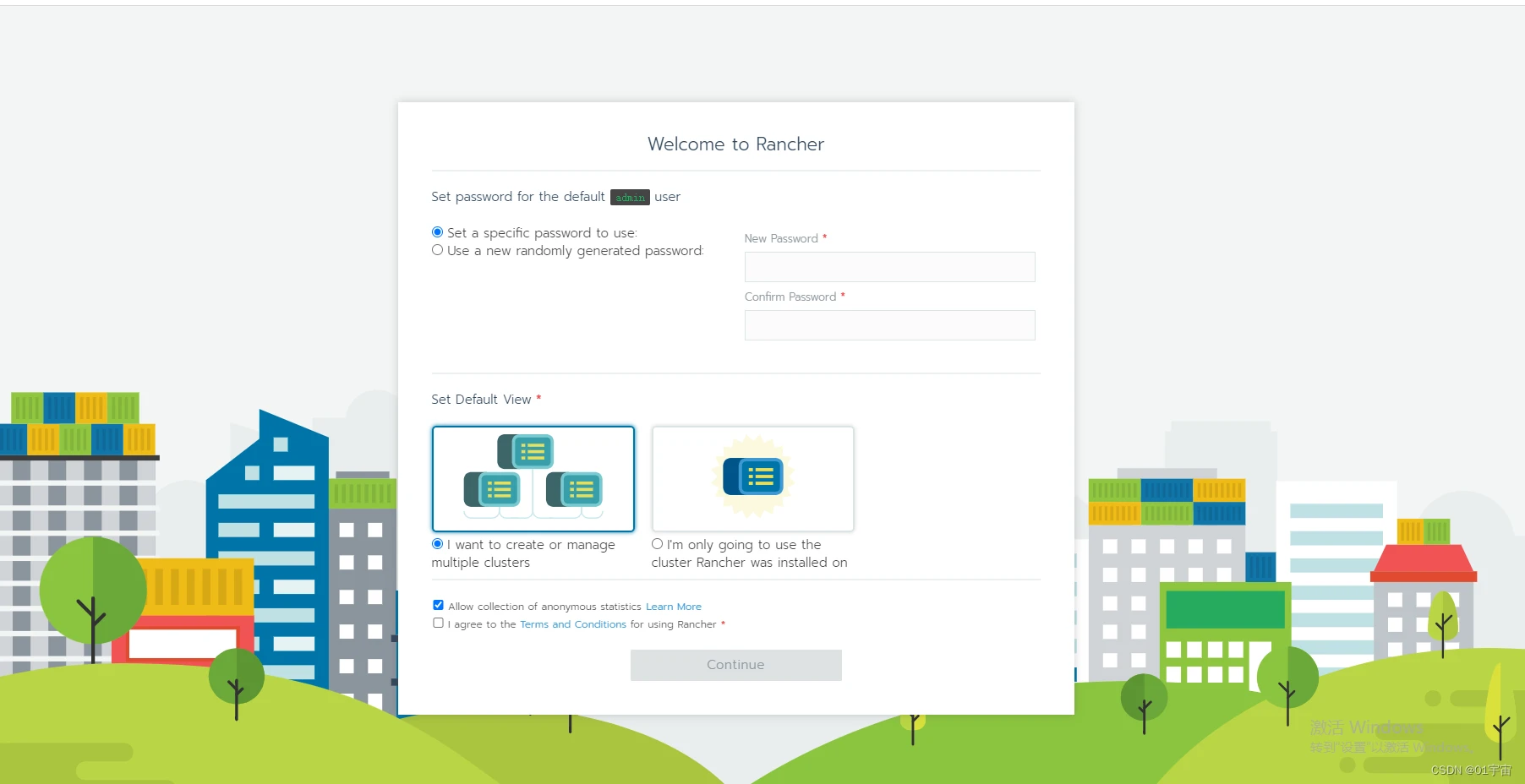Screen dimensions: 1525x784
Task: Focus the Confirm Password input field
Action: pyautogui.click(x=889, y=325)
